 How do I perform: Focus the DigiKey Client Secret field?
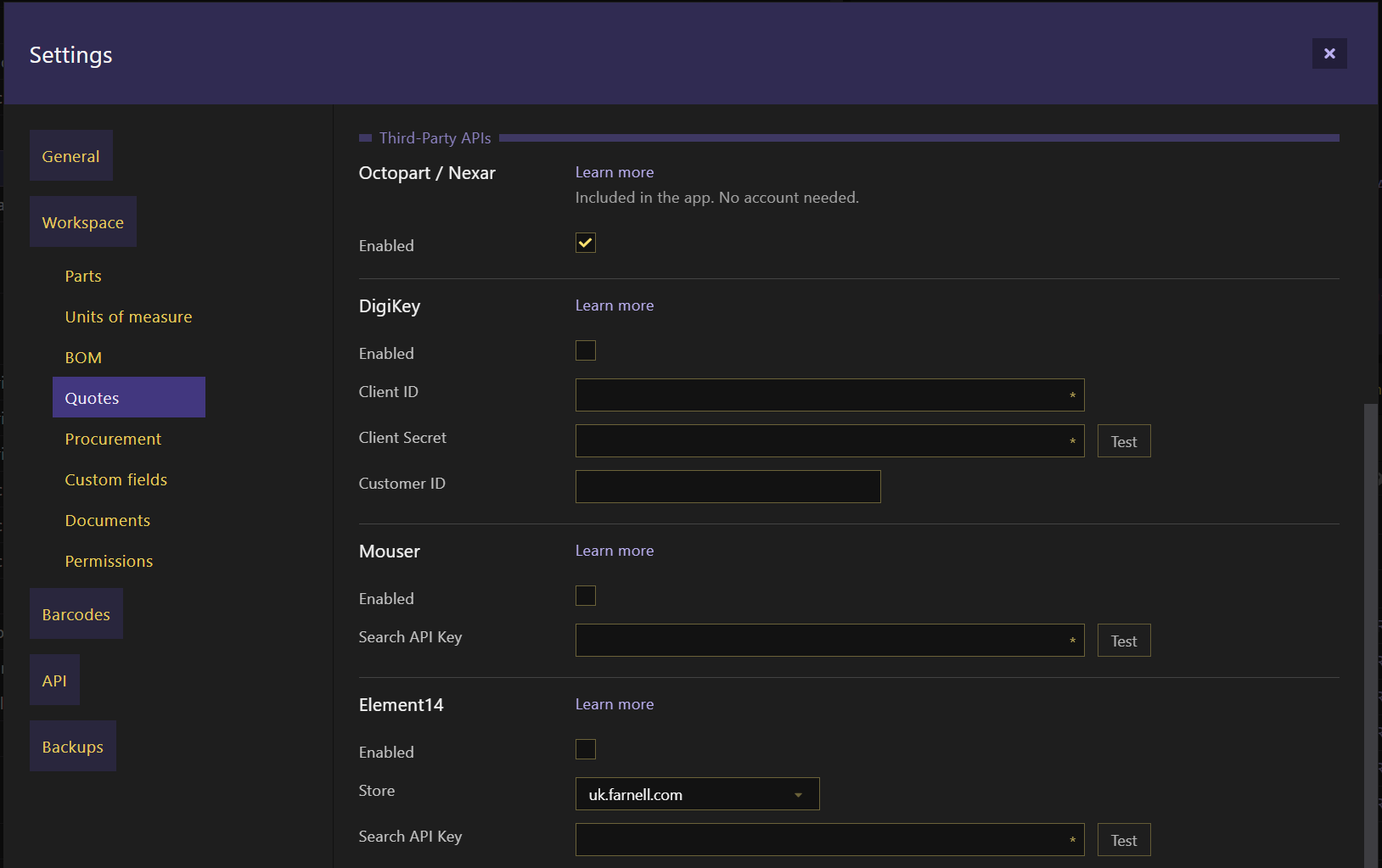click(830, 440)
